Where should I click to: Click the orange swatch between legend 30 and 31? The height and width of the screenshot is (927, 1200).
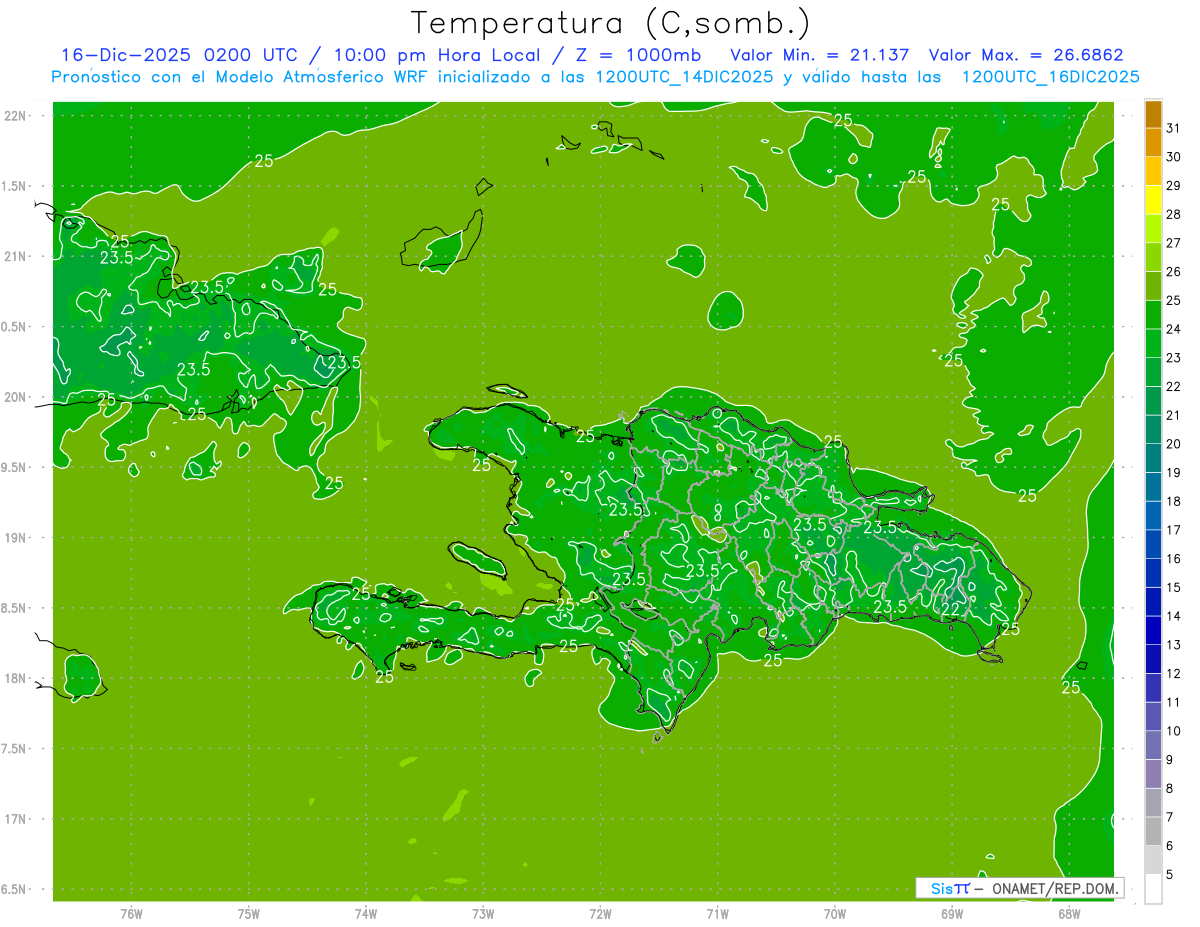[1153, 142]
